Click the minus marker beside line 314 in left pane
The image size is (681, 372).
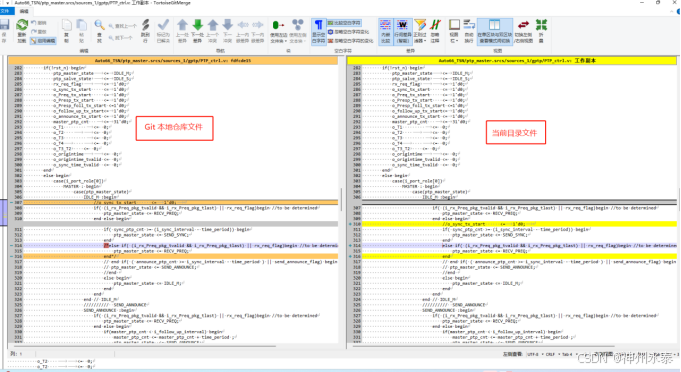point(11,246)
